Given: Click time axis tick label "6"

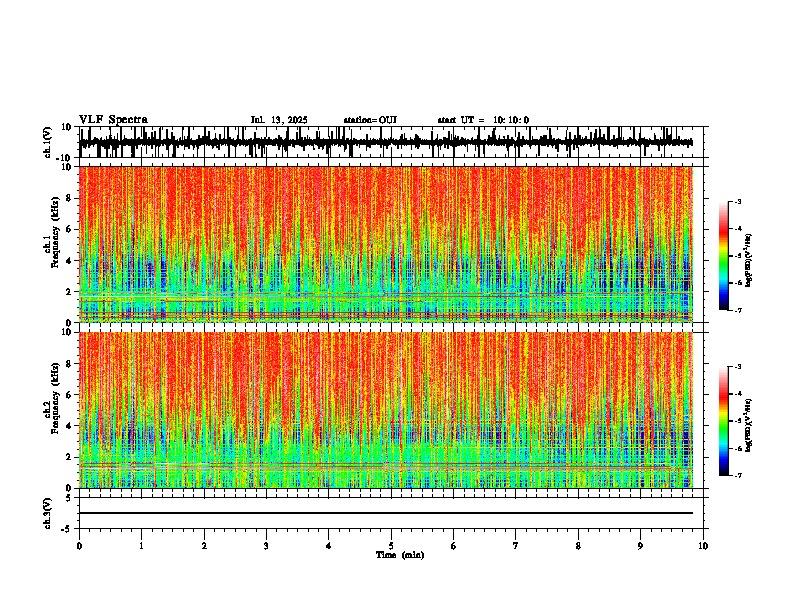Looking at the screenshot, I should [454, 546].
